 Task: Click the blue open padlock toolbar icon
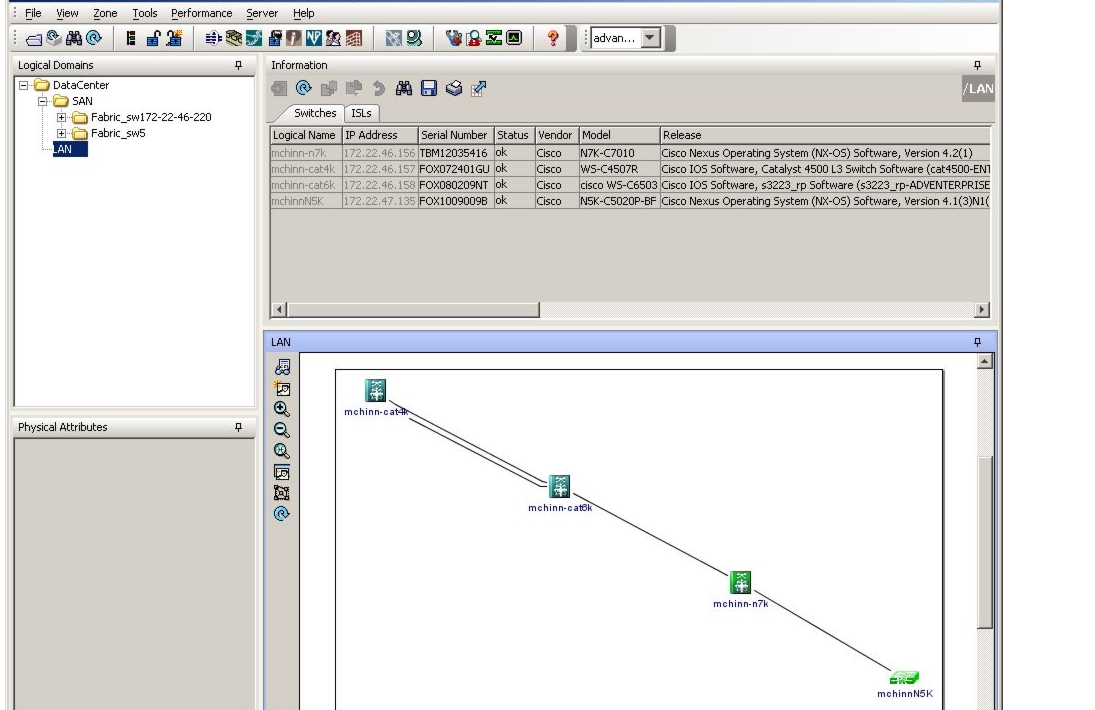click(154, 38)
